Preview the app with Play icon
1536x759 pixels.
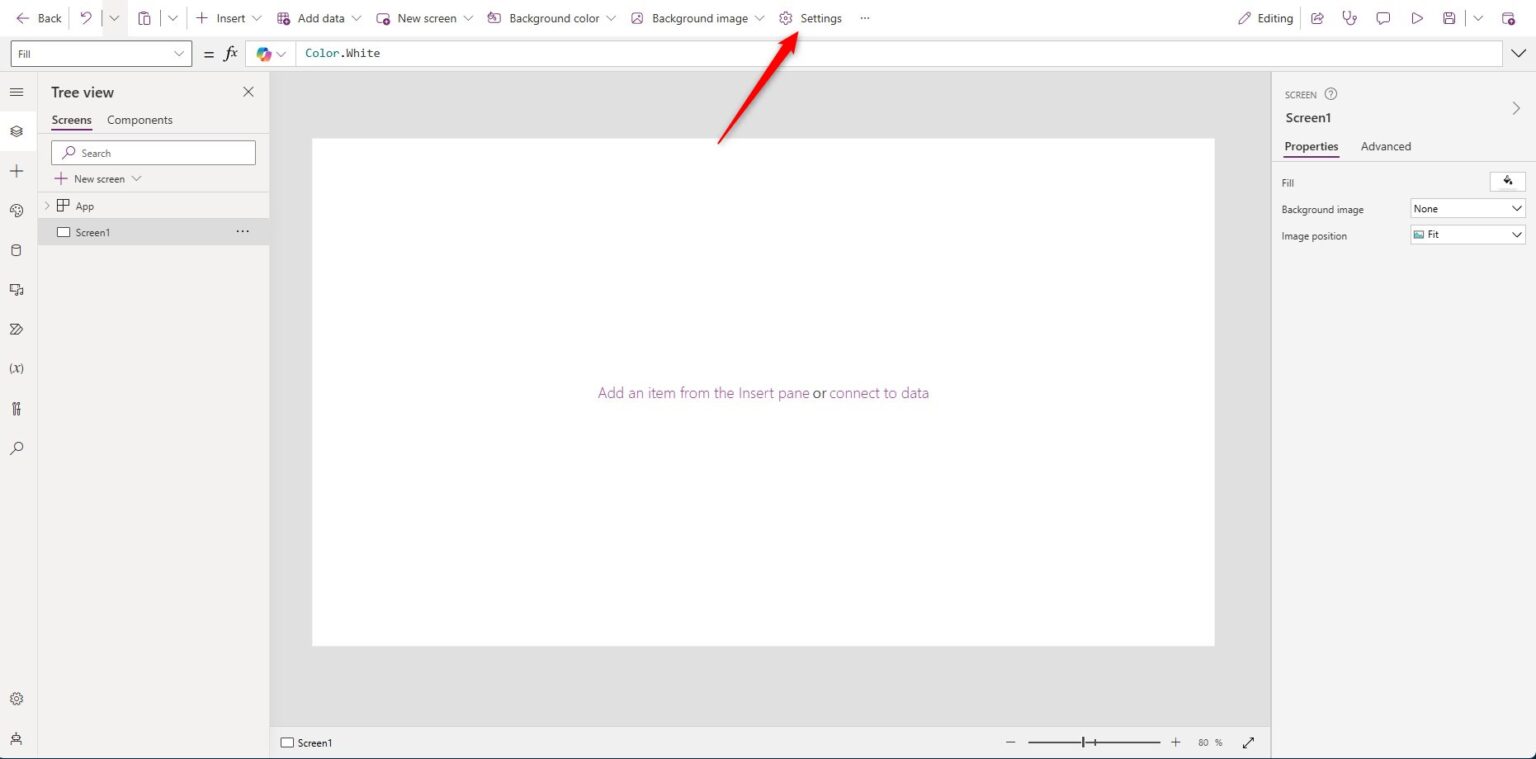[x=1417, y=18]
